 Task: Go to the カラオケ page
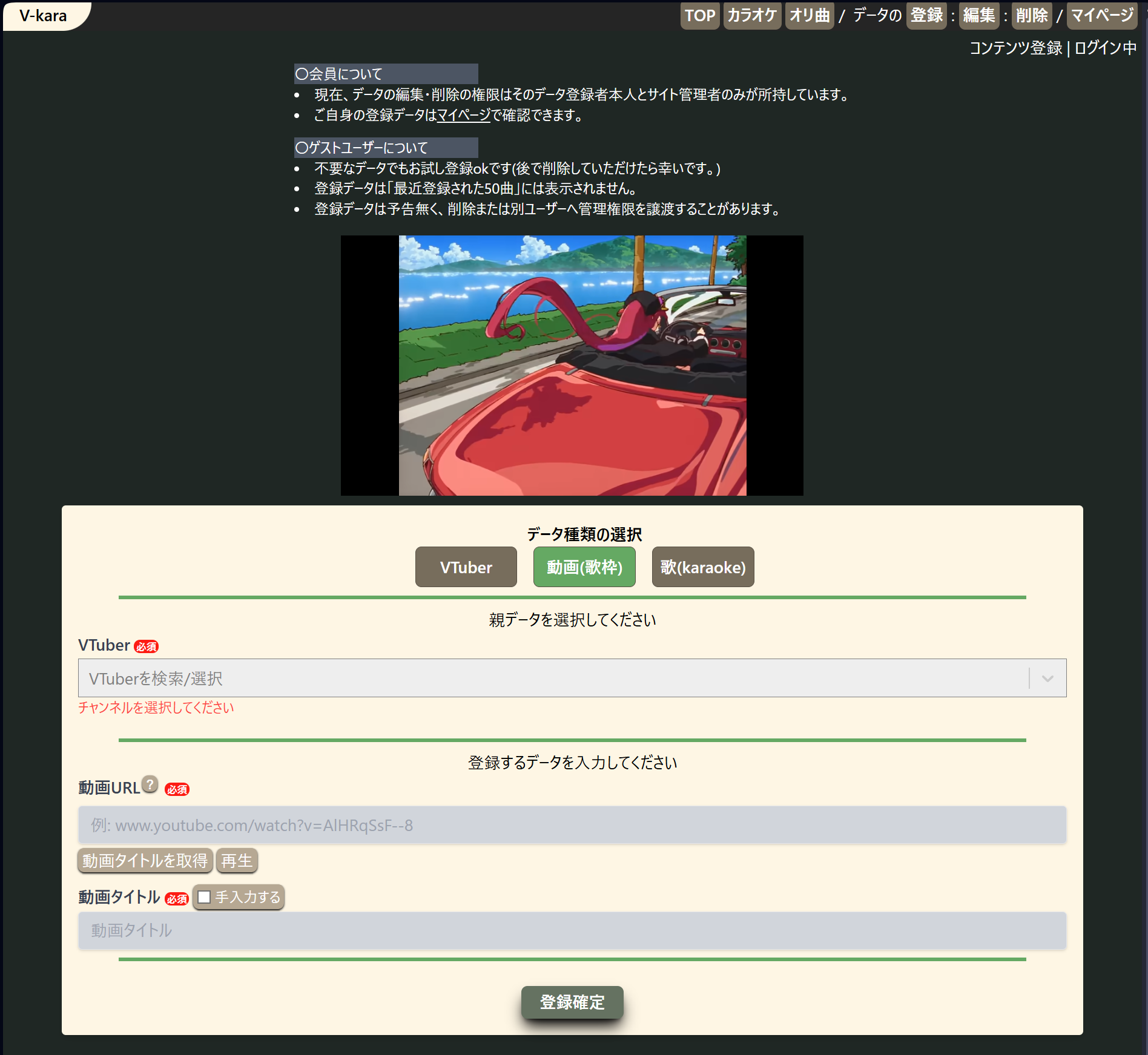pyautogui.click(x=752, y=16)
